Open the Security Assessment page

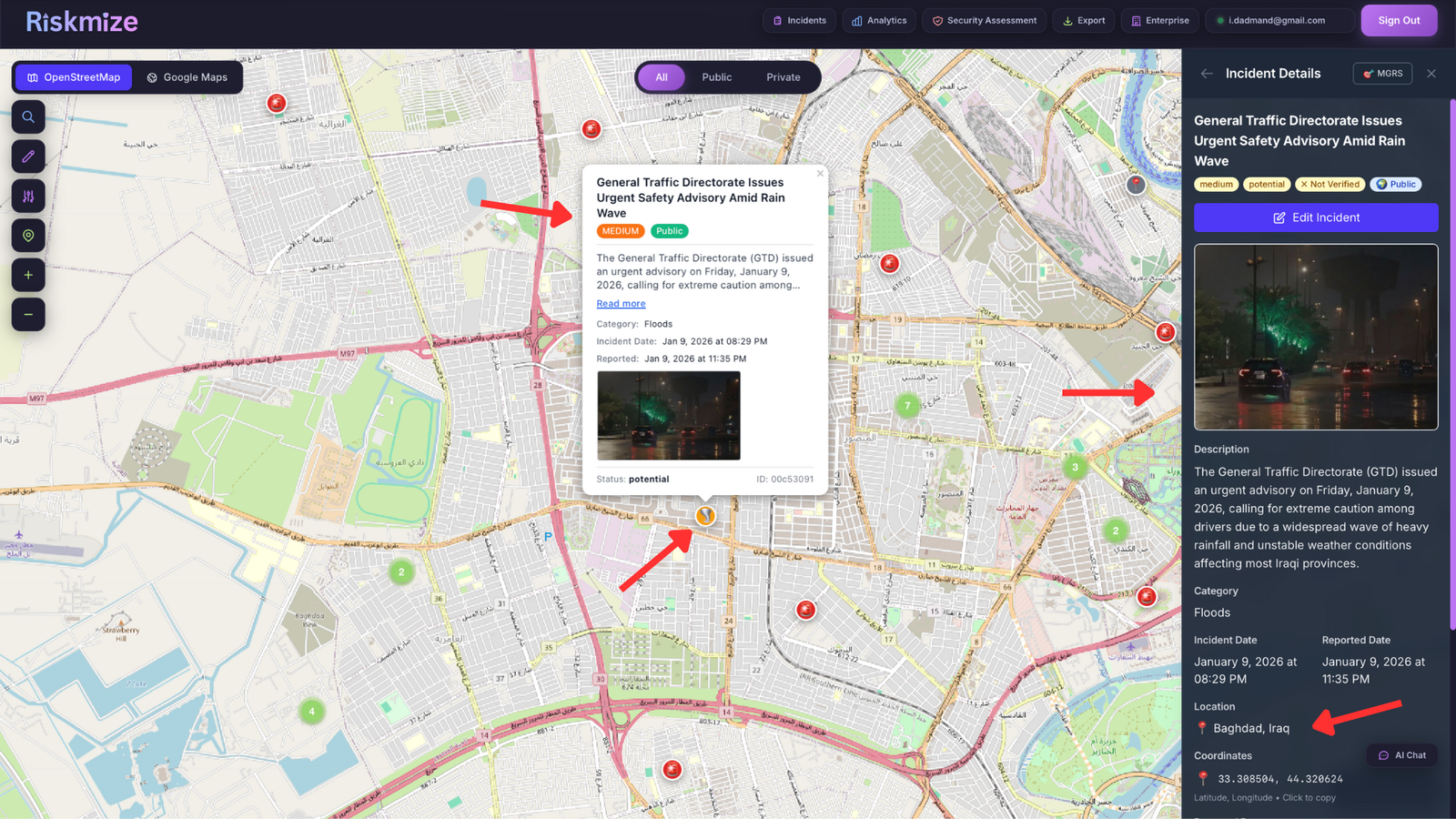tap(984, 20)
